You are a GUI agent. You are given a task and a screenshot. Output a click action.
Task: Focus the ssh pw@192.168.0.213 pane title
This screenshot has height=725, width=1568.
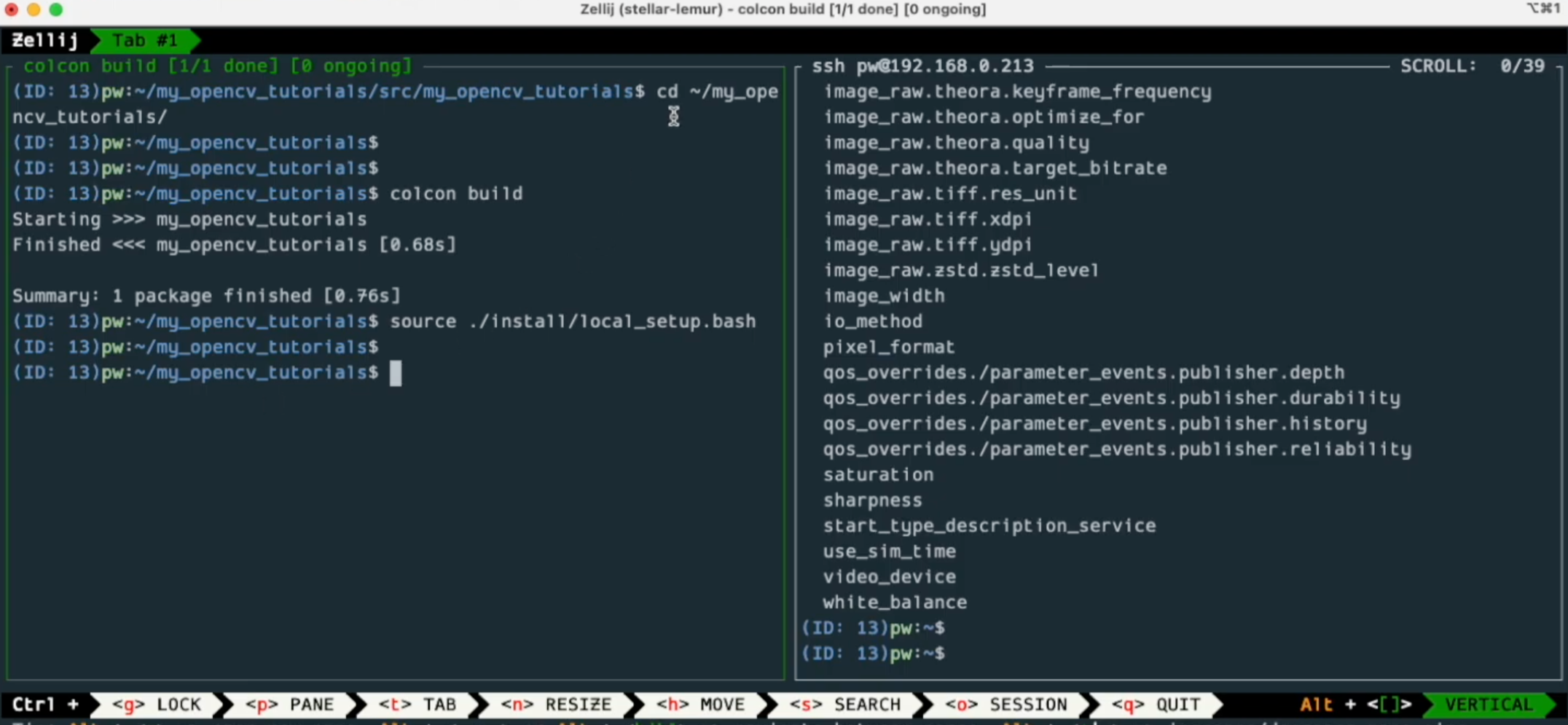[922, 66]
